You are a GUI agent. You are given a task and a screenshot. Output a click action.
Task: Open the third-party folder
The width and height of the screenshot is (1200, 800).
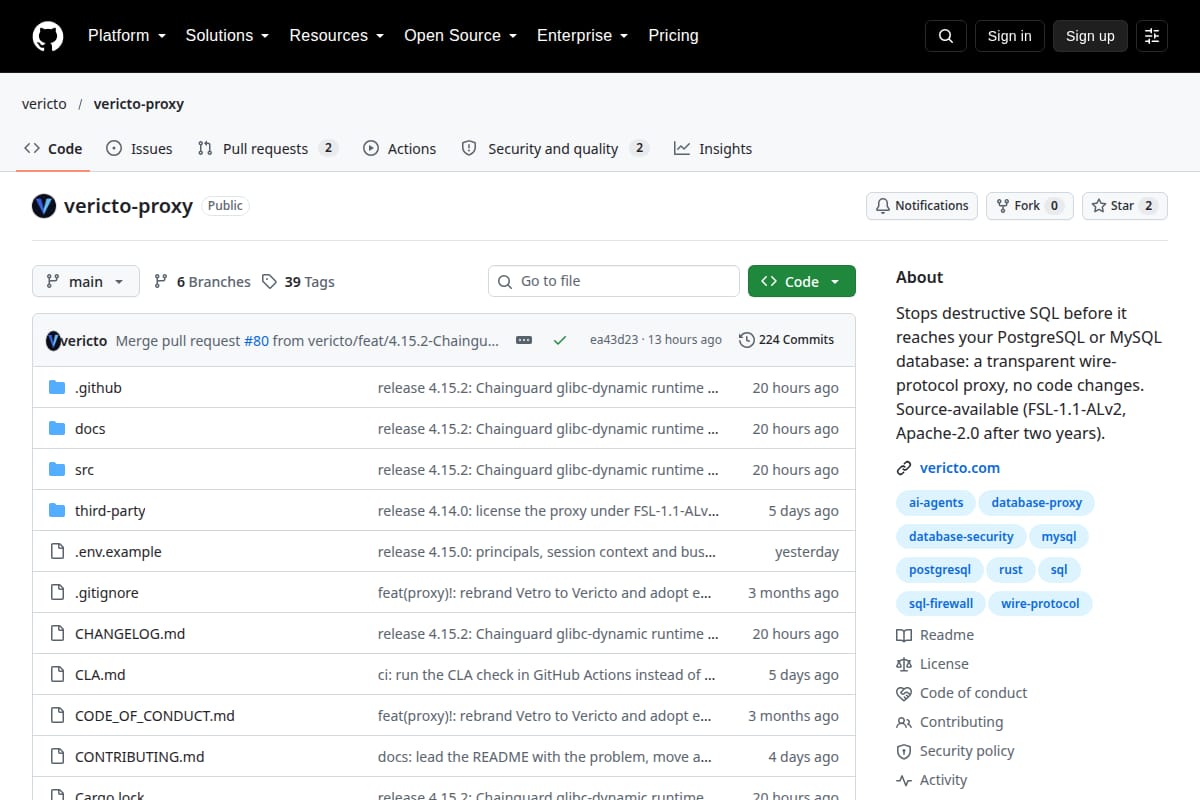[110, 511]
